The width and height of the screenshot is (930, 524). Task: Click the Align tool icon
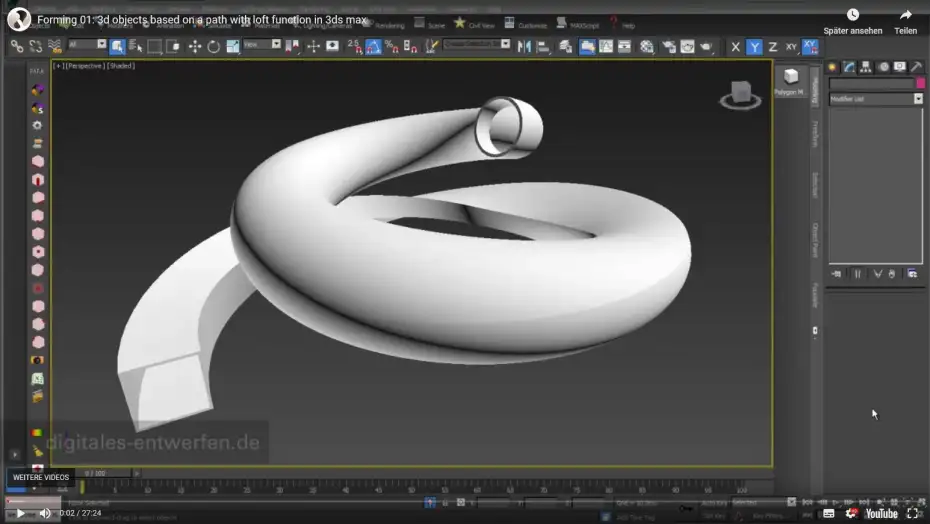click(543, 46)
